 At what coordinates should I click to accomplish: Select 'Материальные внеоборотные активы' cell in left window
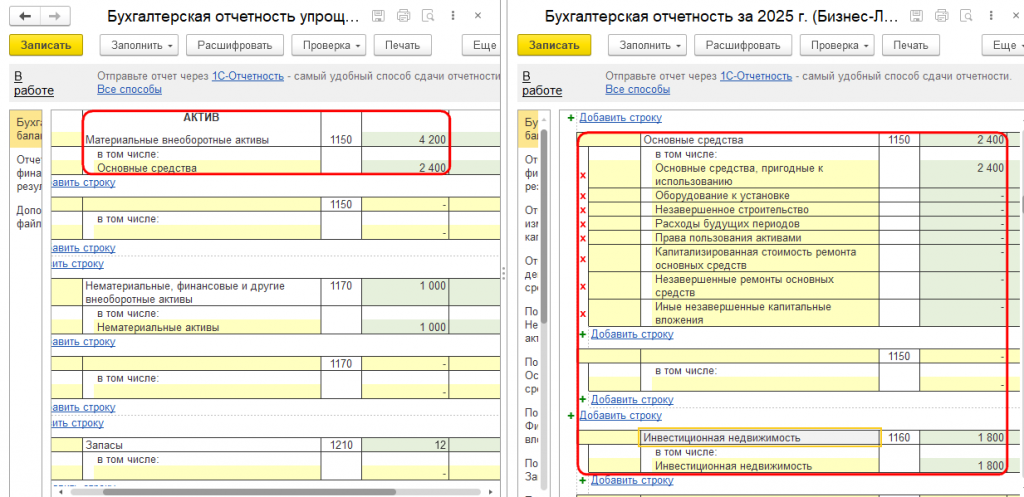point(202,139)
